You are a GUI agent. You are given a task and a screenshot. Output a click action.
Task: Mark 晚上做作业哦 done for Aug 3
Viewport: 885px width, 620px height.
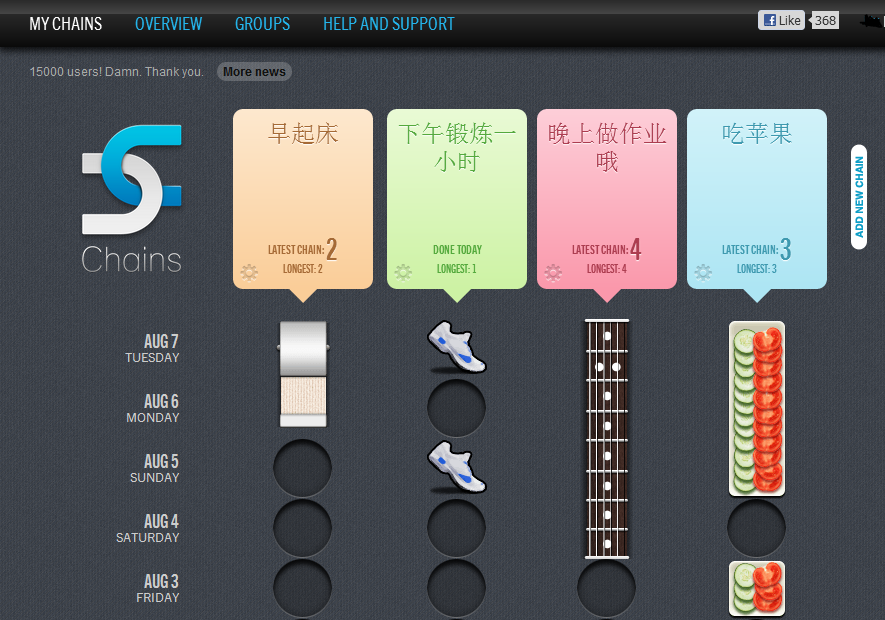point(606,587)
